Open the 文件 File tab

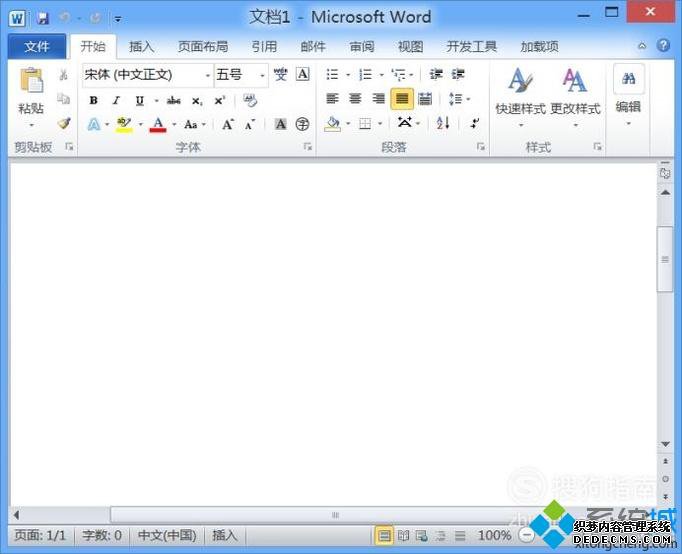point(37,46)
